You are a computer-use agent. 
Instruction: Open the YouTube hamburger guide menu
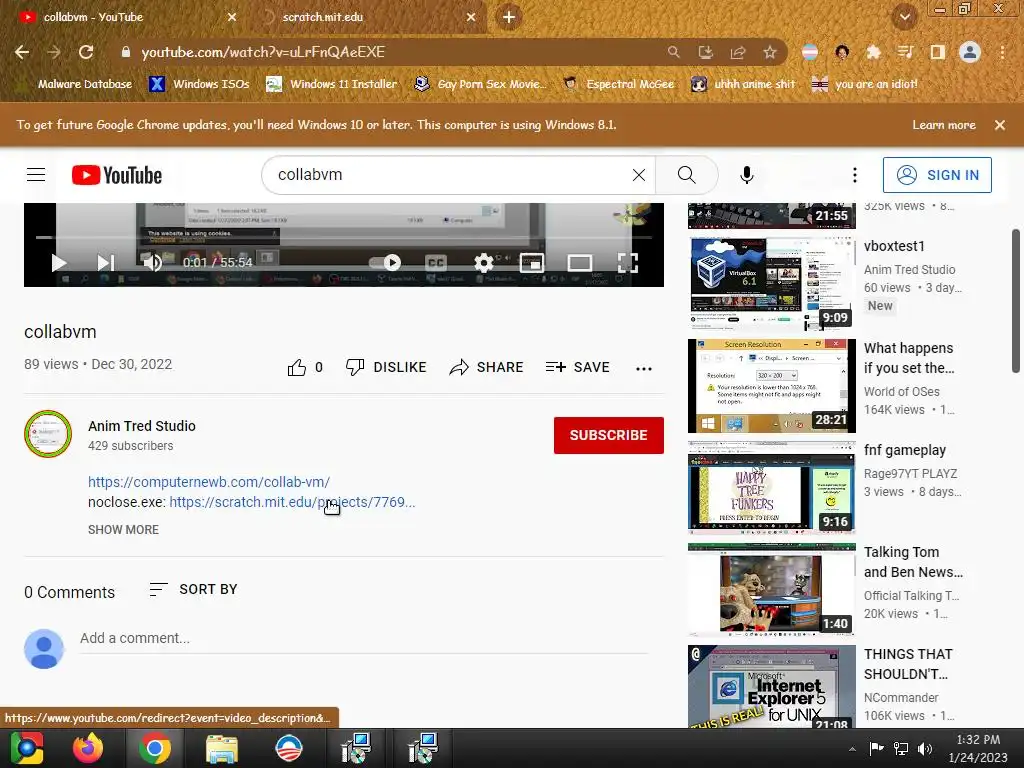36,174
